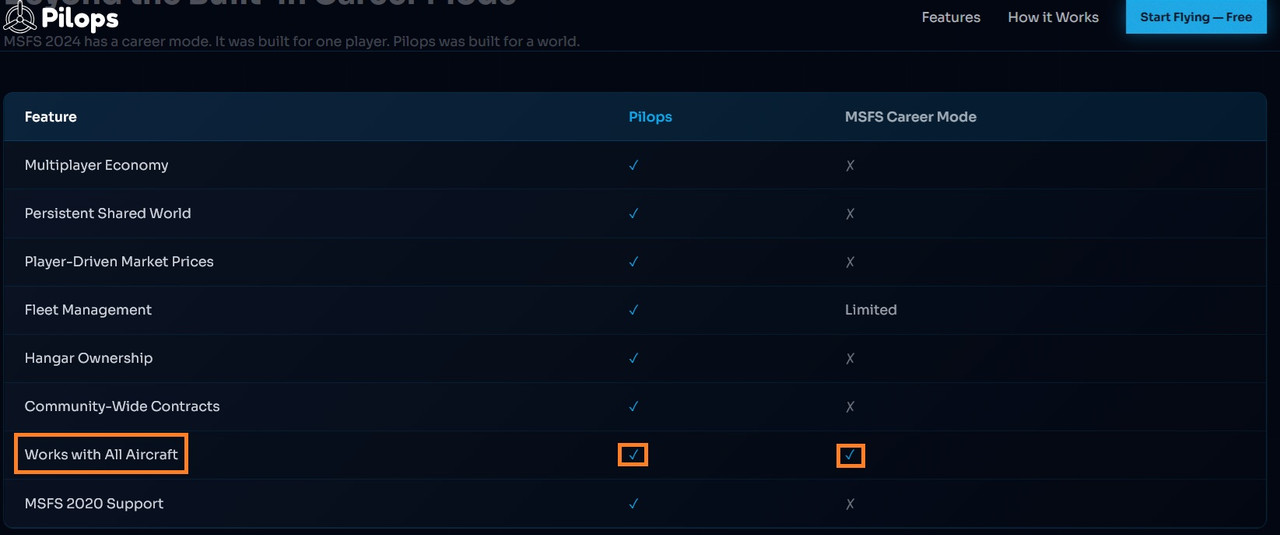Screen dimensions: 1280x535
Task: Click the Pilops checkmark for Multiplayer Economy
Action: click(x=633, y=165)
